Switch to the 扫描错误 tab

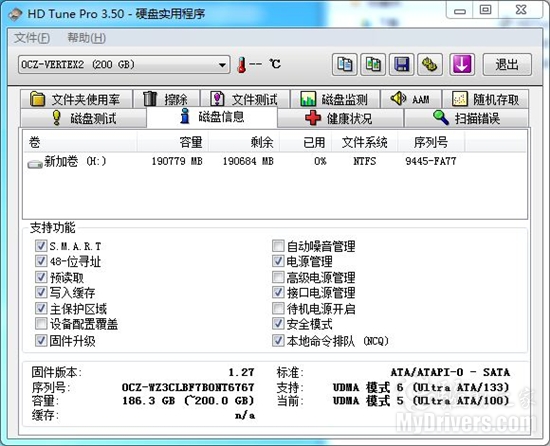click(466, 118)
